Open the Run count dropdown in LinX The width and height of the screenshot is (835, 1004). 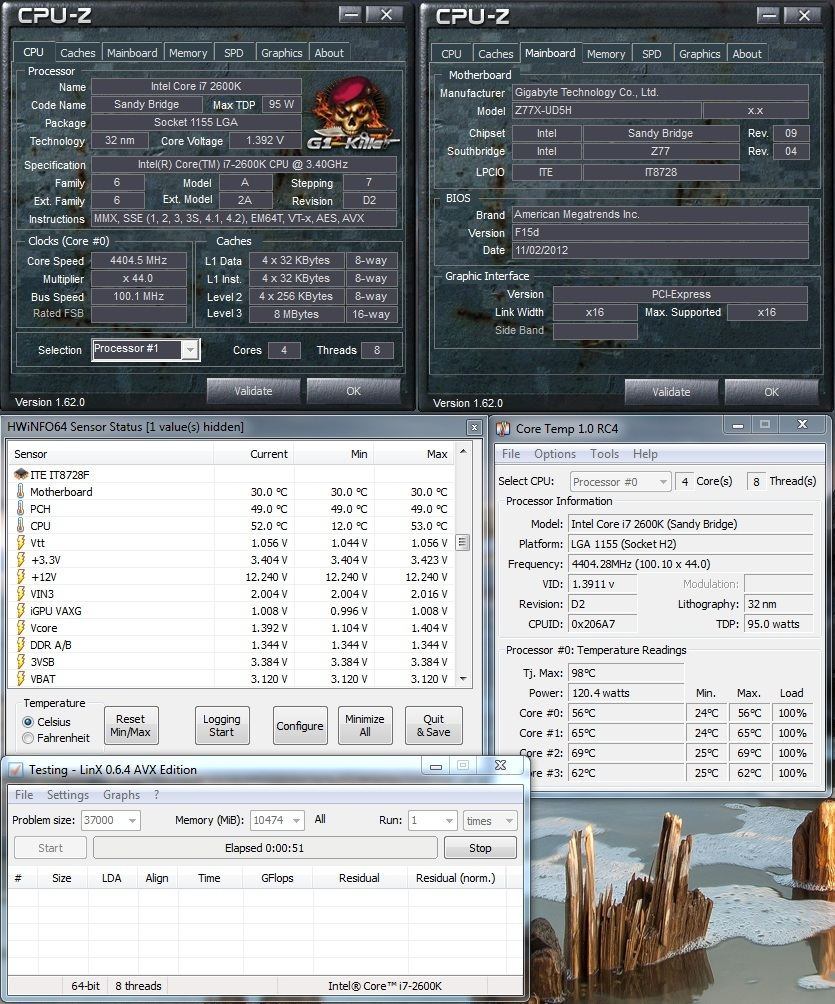(449, 820)
